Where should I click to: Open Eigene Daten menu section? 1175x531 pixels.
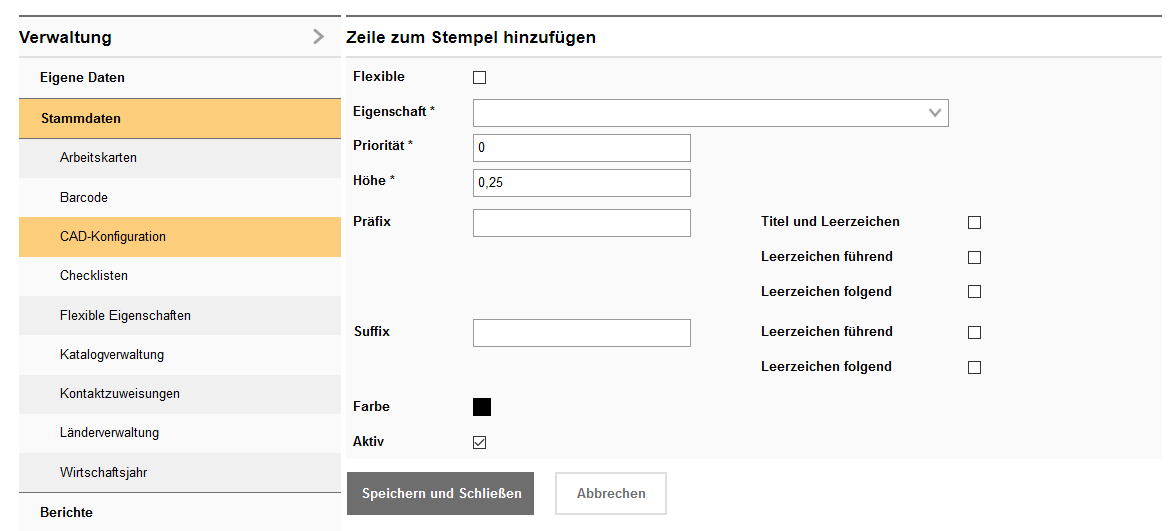pos(82,77)
